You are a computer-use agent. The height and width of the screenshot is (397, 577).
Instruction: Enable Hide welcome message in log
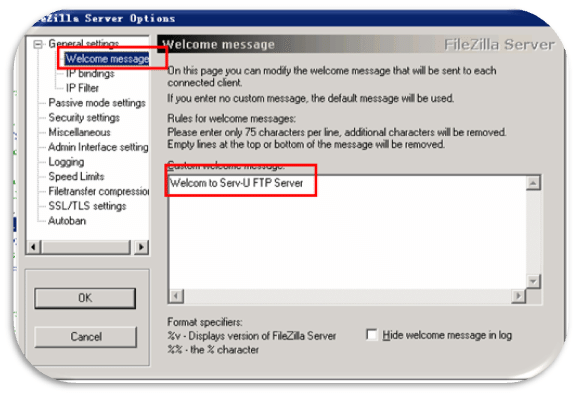[x=372, y=335]
